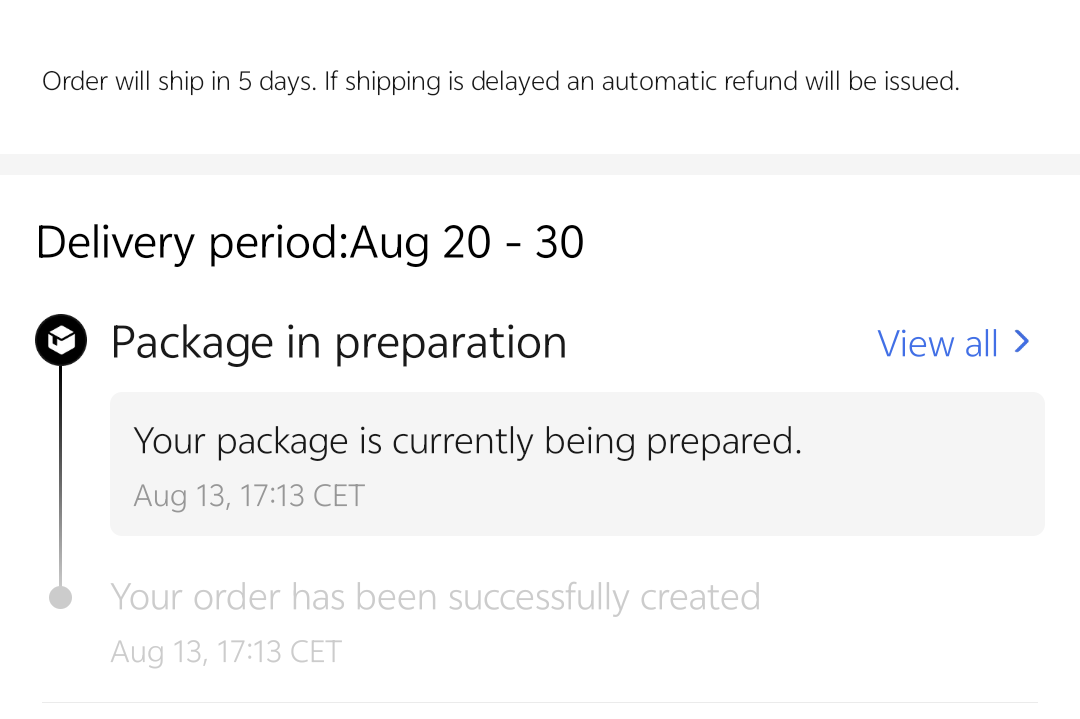
Task: Select "Your order has been successfully created" entry
Action: (435, 597)
